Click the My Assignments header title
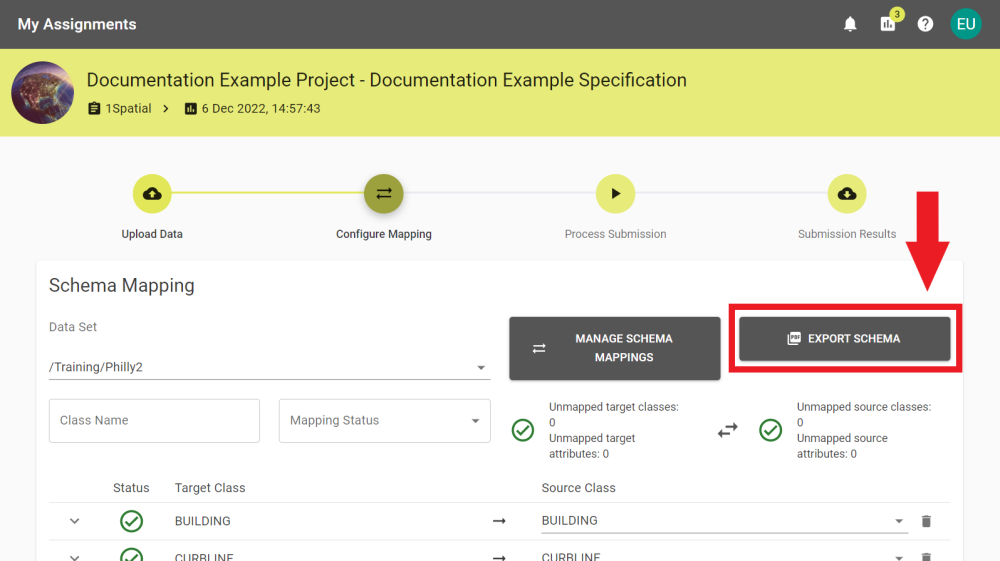Screen dimensions: 1000x561 (x=77, y=24)
